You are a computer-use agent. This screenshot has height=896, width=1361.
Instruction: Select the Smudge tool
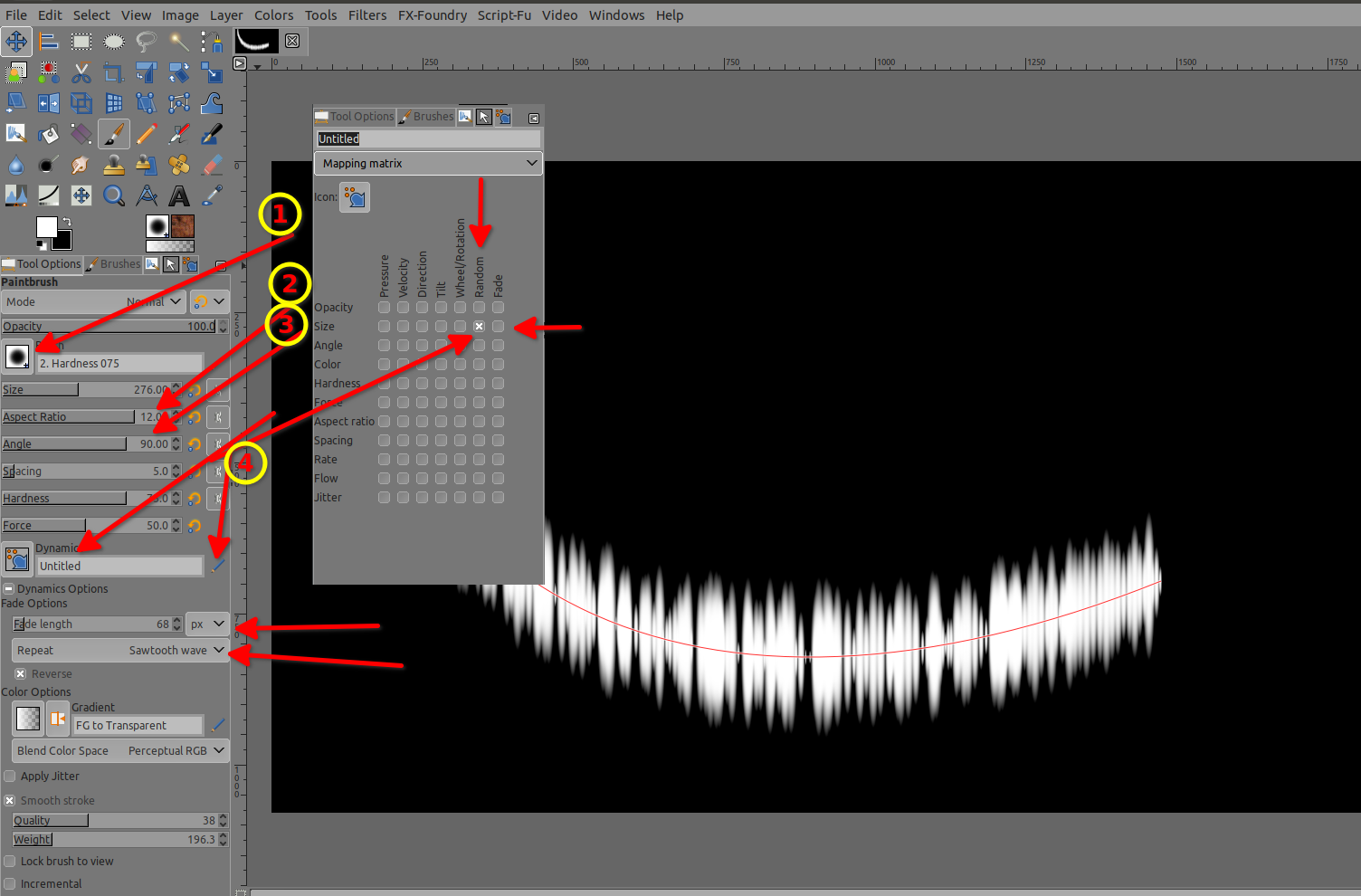tap(81, 165)
